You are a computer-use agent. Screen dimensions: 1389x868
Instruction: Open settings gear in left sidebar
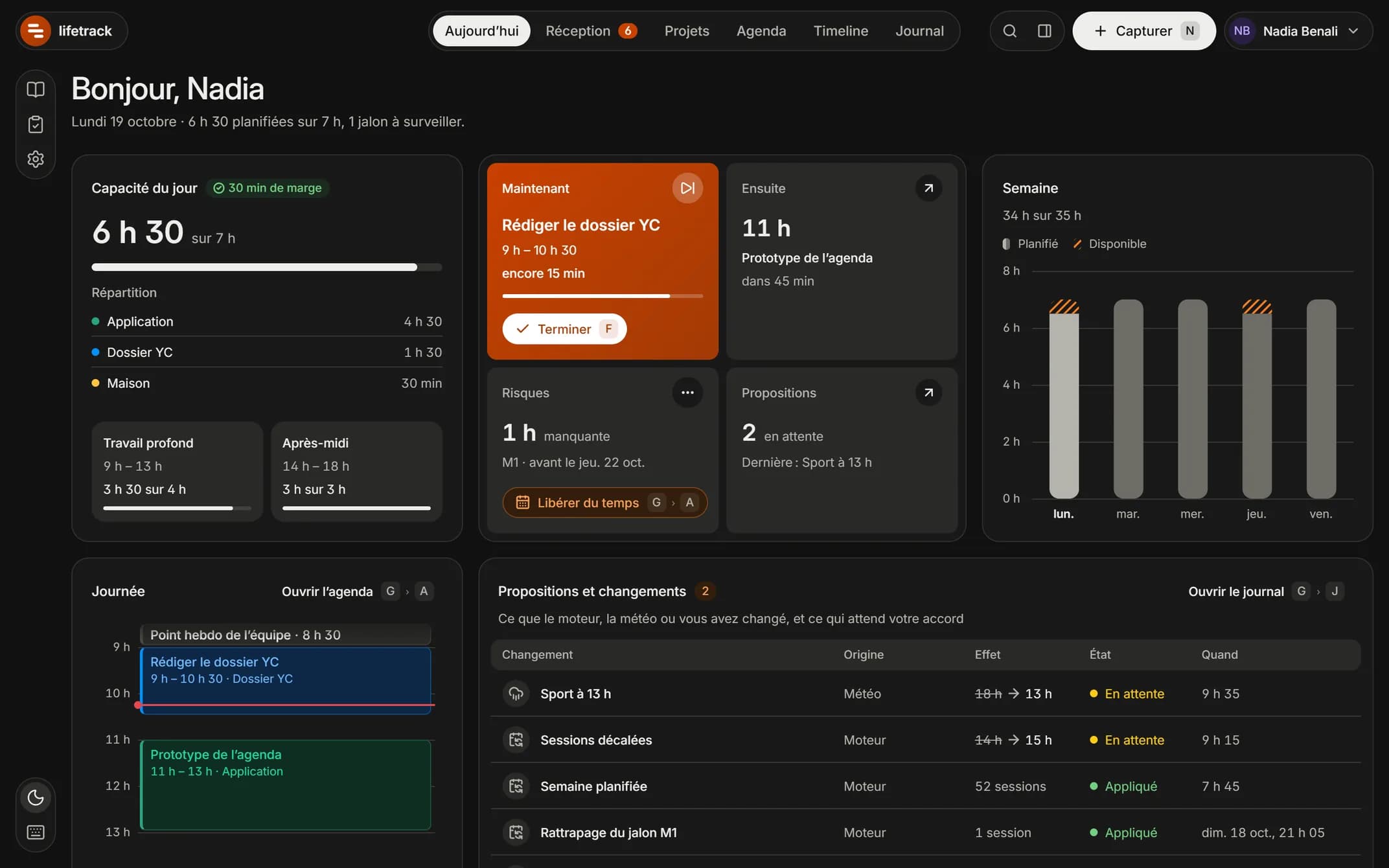[x=36, y=159]
